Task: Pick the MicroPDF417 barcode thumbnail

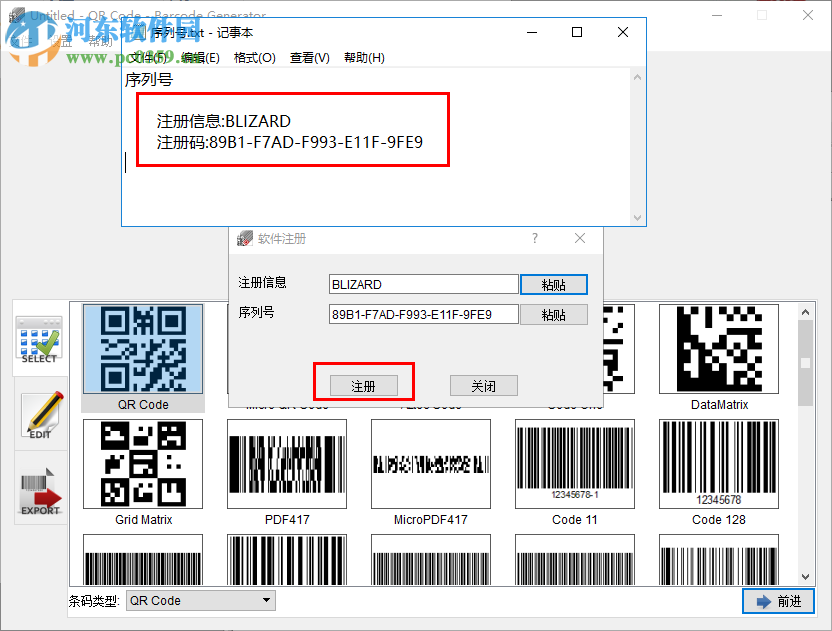Action: pos(430,463)
